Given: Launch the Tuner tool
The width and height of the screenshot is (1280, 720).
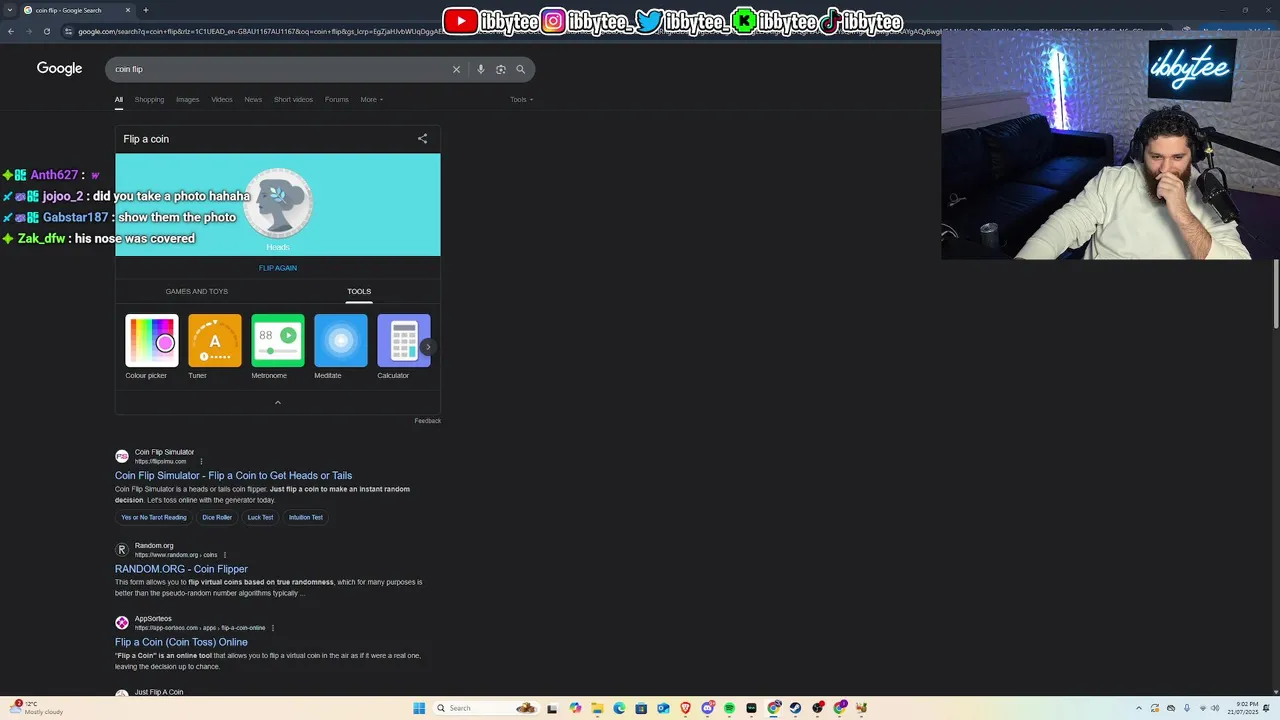Looking at the screenshot, I should [214, 347].
